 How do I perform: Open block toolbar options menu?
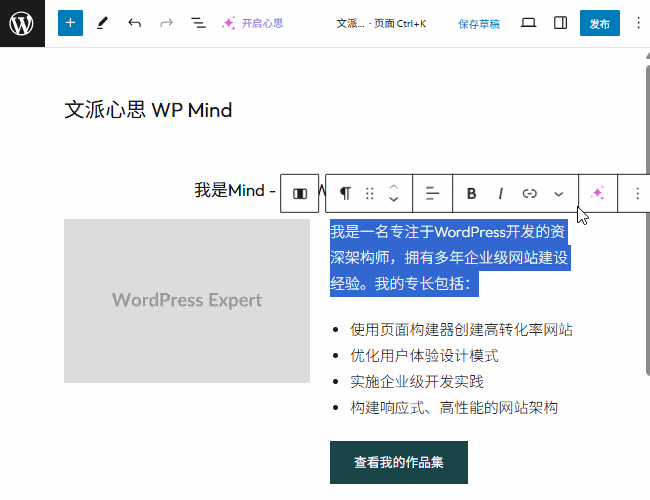tap(637, 194)
